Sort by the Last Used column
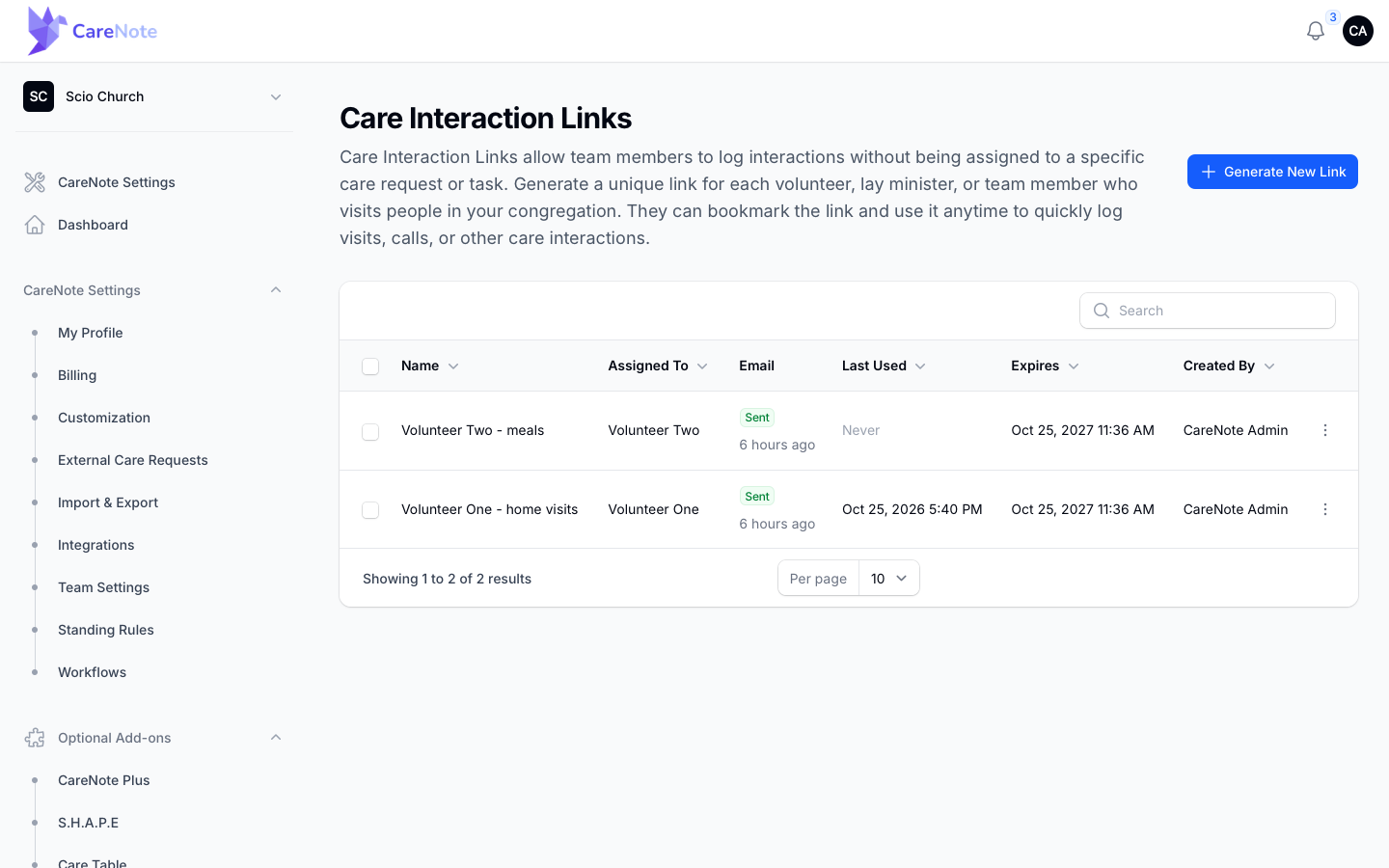1389x868 pixels. pyautogui.click(x=884, y=366)
